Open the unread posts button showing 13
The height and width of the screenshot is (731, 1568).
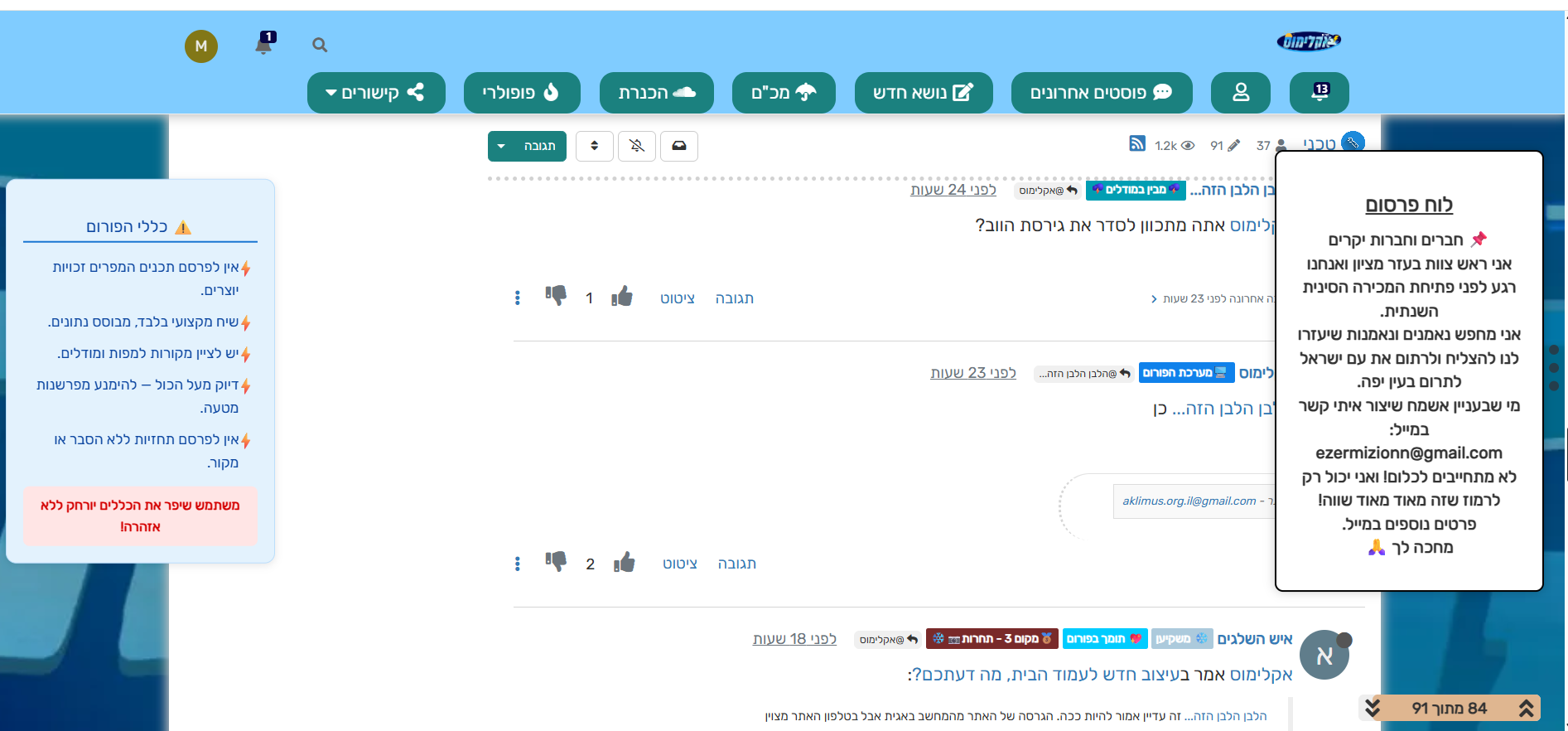click(x=1319, y=92)
